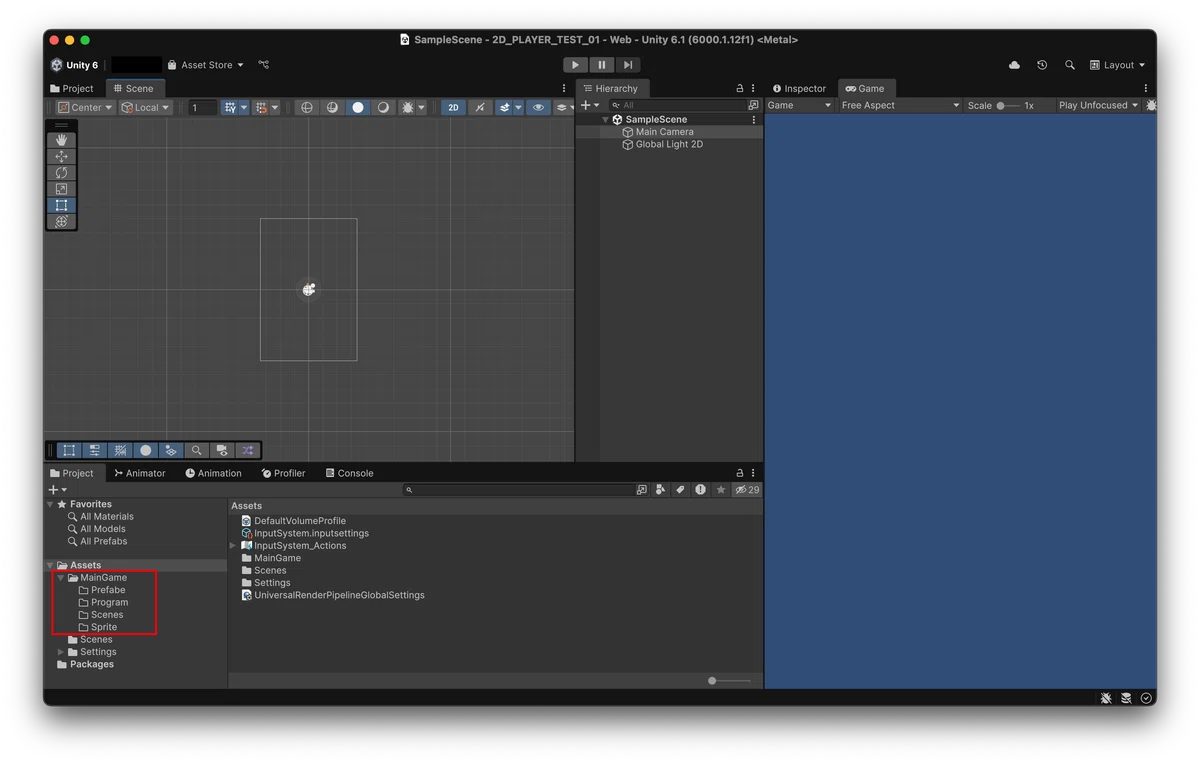The height and width of the screenshot is (763, 1200).
Task: Click the Scene debug draw mode bug icon
Action: pos(407,107)
